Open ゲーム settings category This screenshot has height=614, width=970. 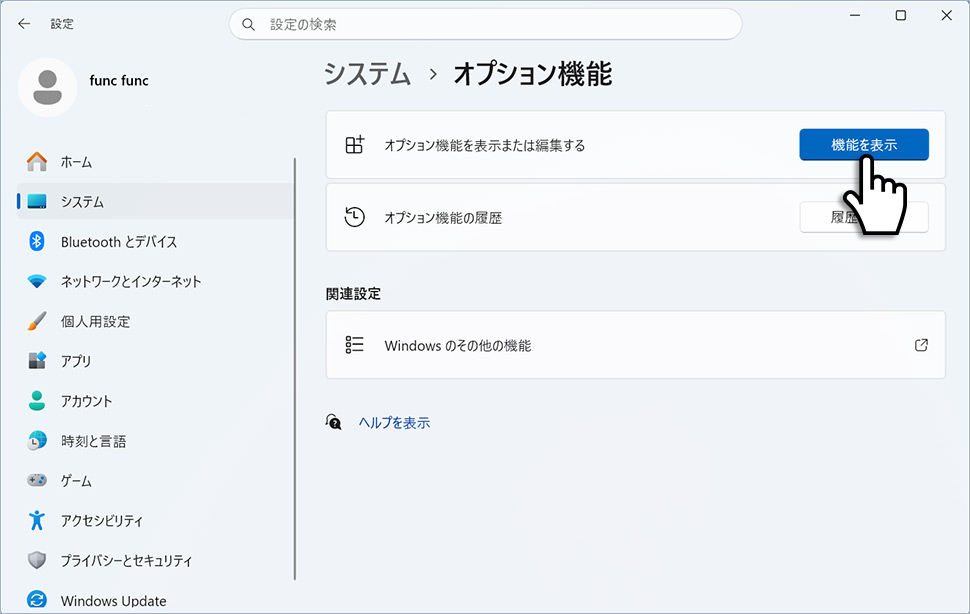tap(156, 480)
